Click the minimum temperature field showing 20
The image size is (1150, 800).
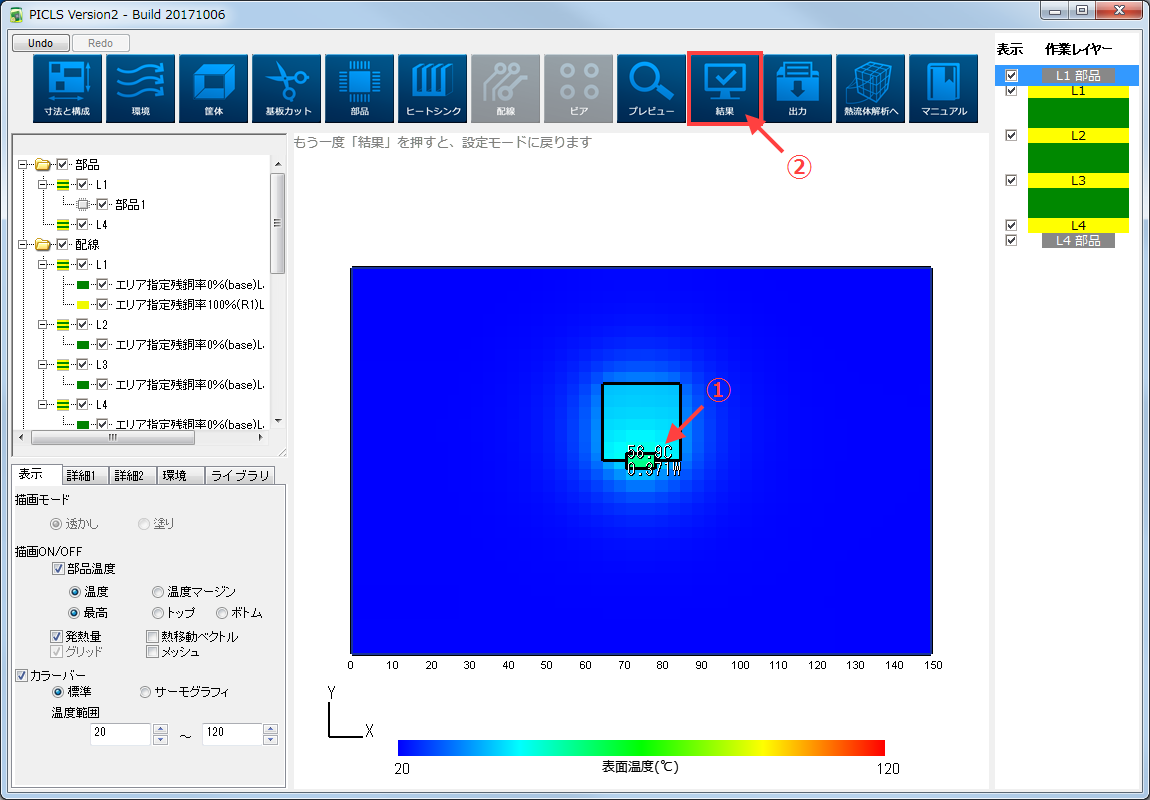coord(120,734)
